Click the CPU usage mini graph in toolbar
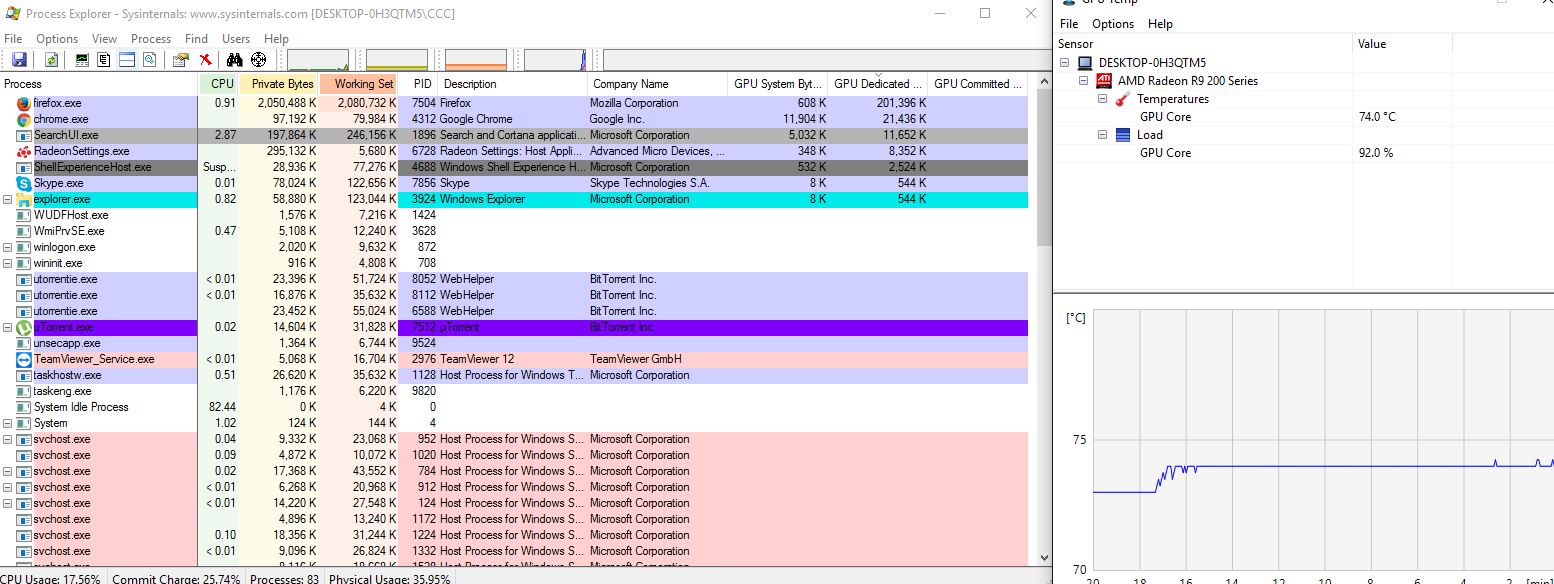1554x584 pixels. pos(318,60)
